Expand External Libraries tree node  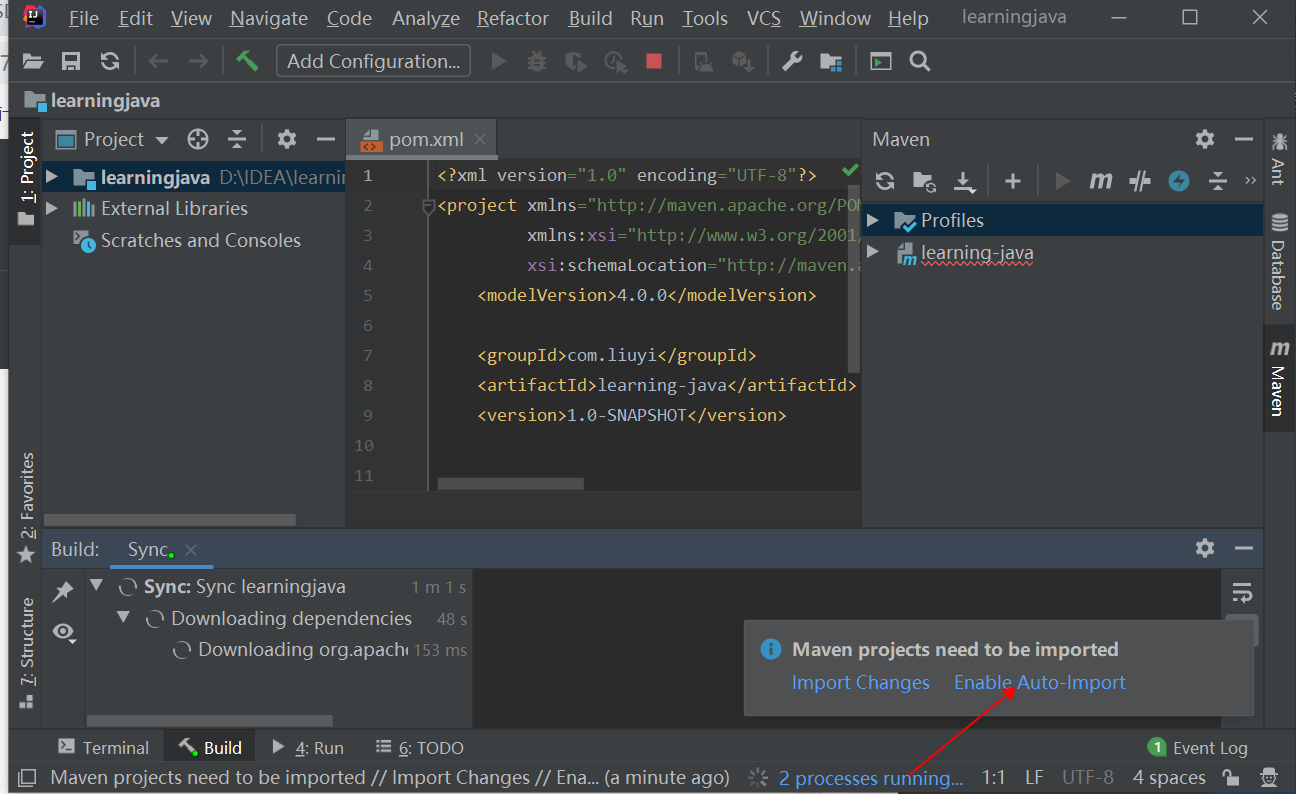(52, 209)
